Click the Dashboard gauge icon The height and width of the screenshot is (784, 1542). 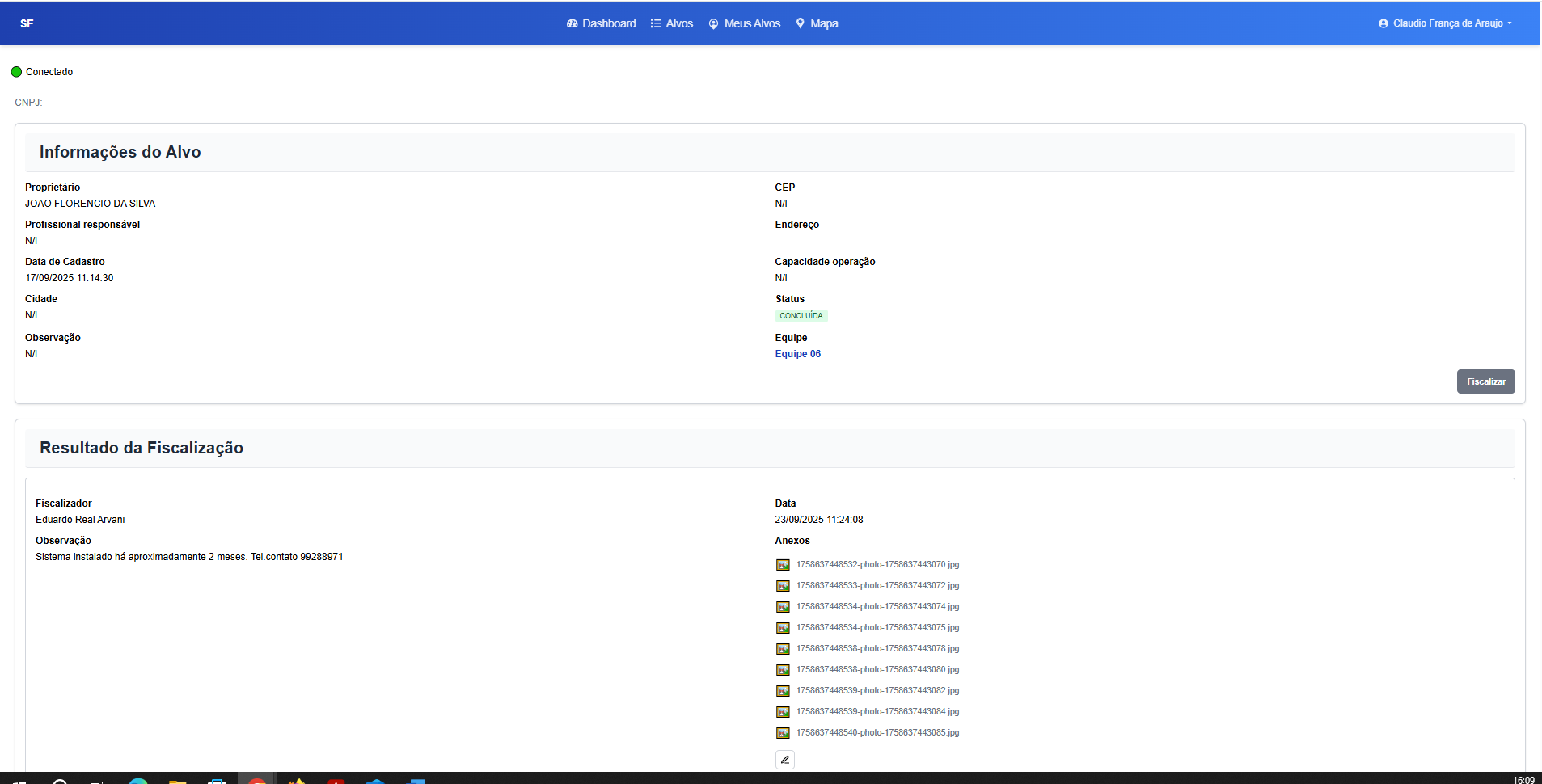pos(572,23)
